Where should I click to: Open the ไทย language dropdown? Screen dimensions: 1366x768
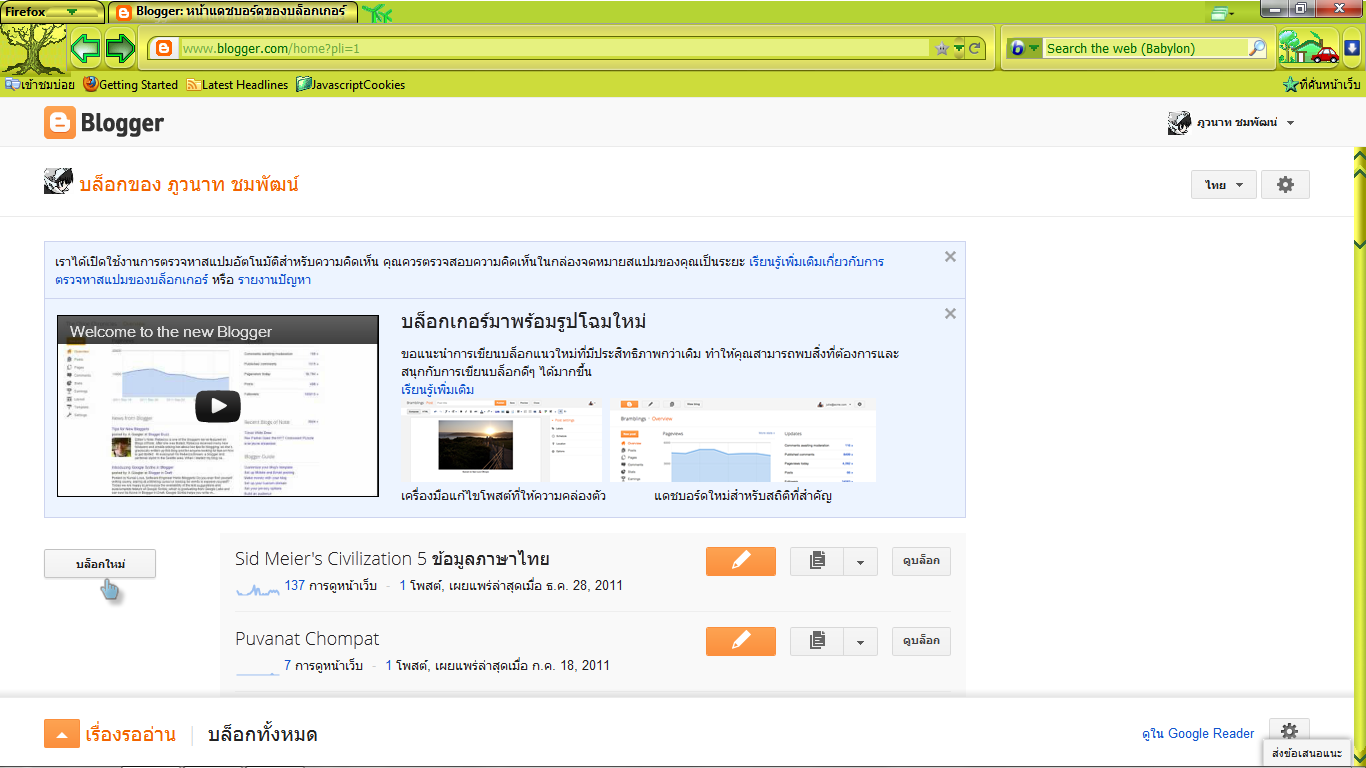[x=1224, y=185]
